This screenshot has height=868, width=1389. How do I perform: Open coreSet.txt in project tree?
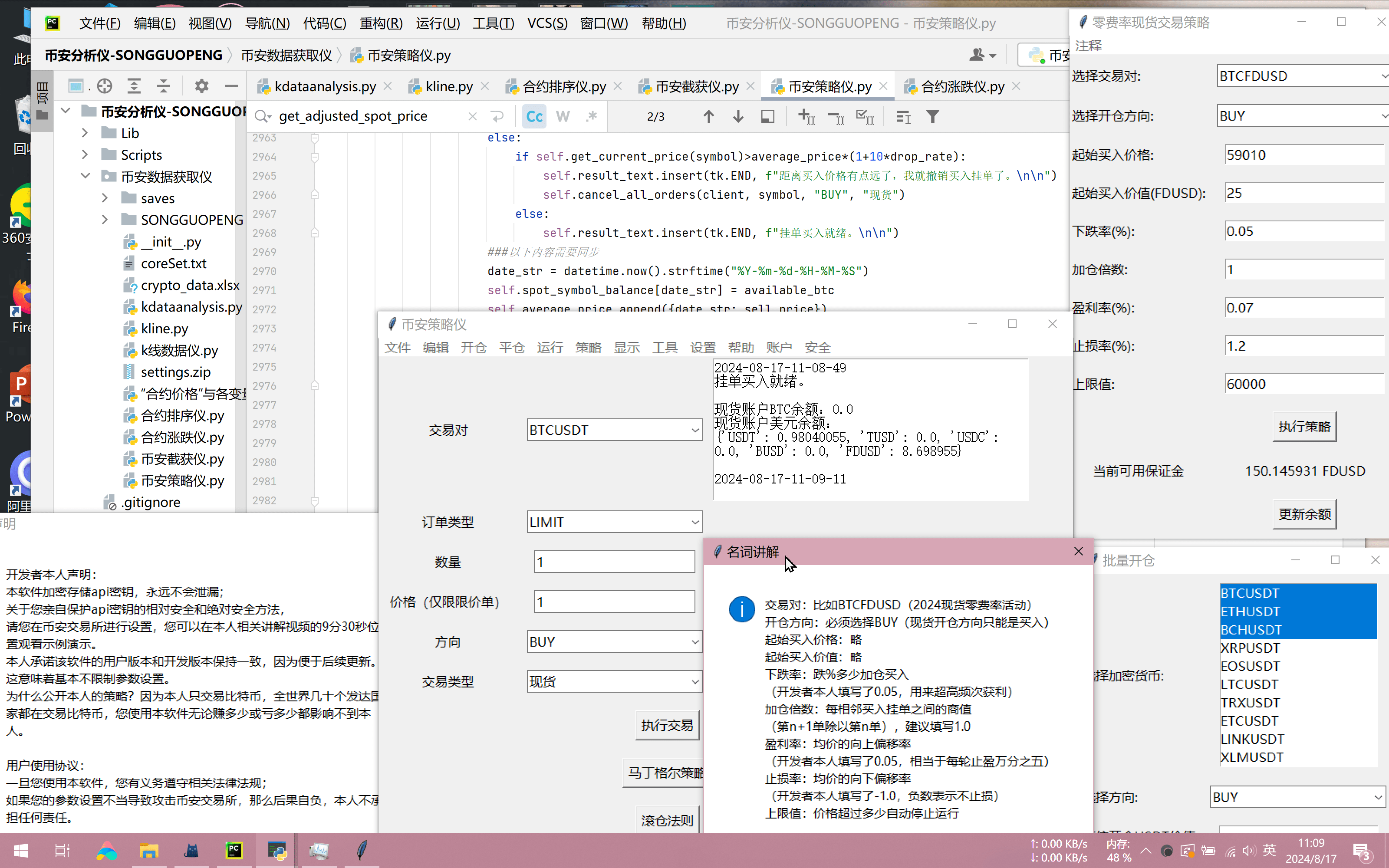click(173, 263)
